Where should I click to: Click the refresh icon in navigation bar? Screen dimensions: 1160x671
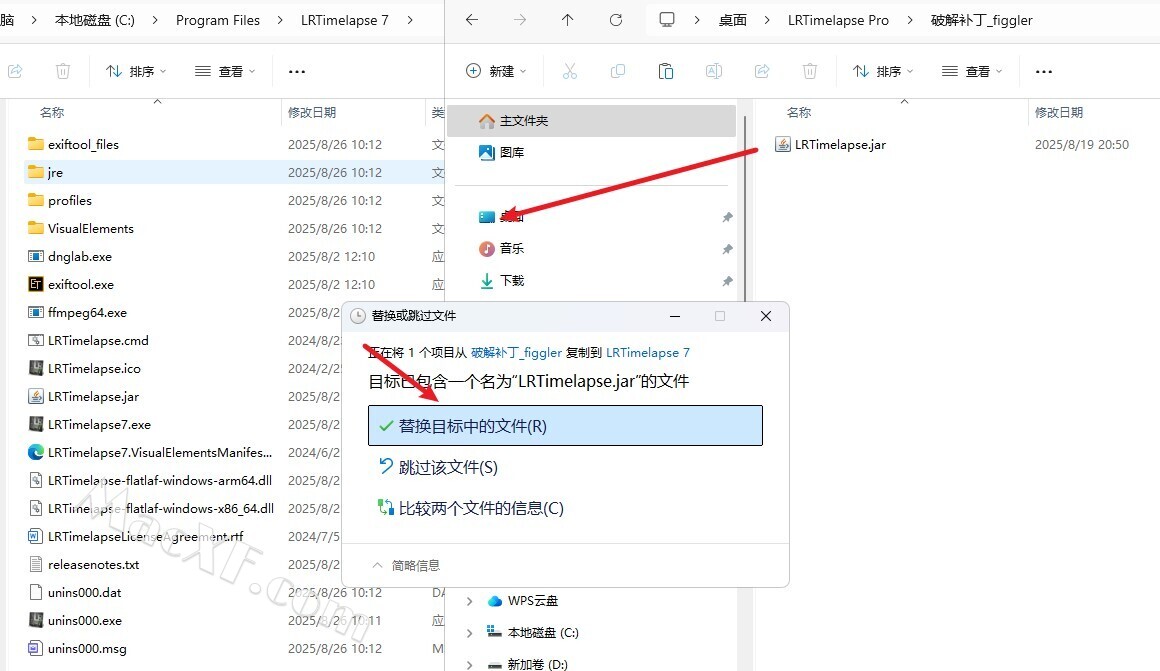coord(616,20)
